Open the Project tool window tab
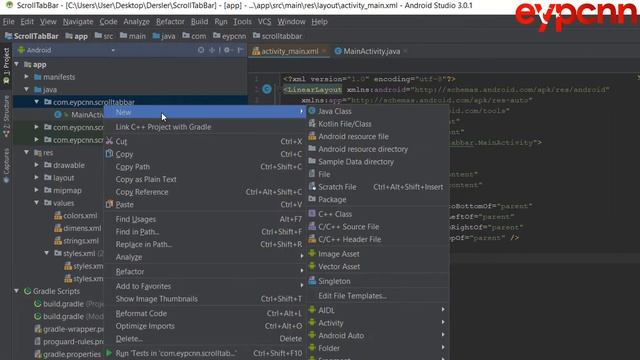 pos(6,65)
